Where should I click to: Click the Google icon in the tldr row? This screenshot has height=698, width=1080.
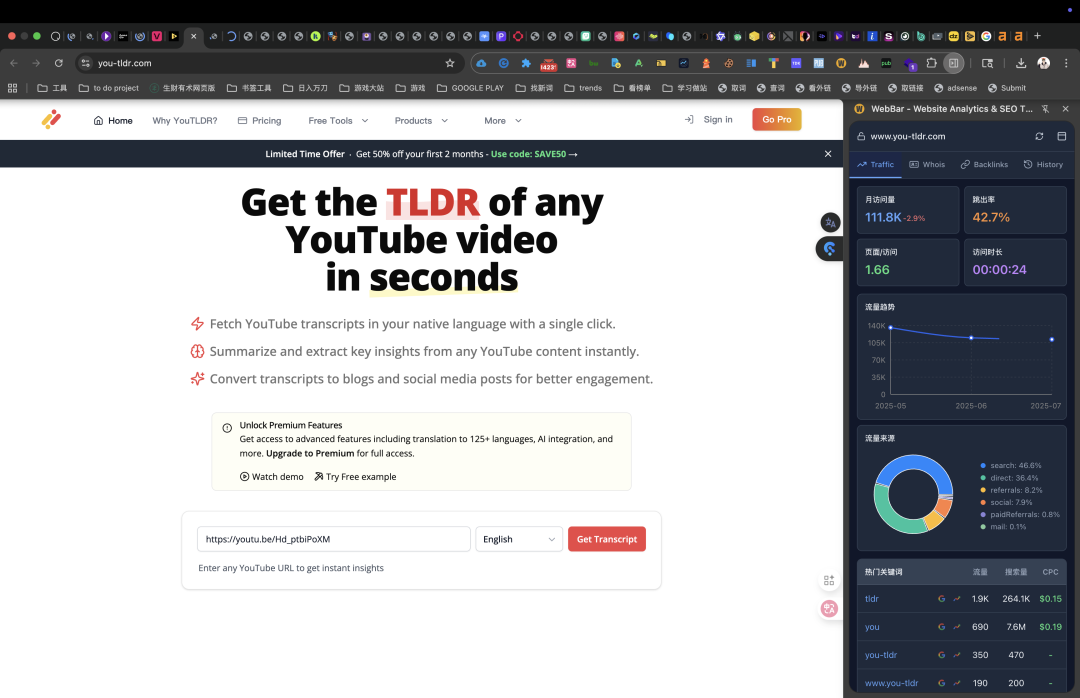[942, 599]
